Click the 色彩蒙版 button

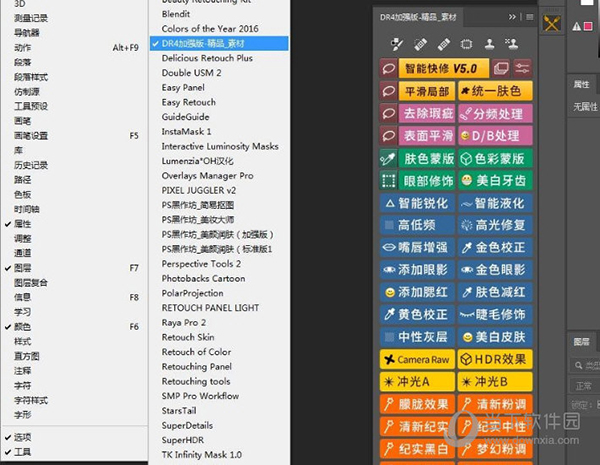495,158
